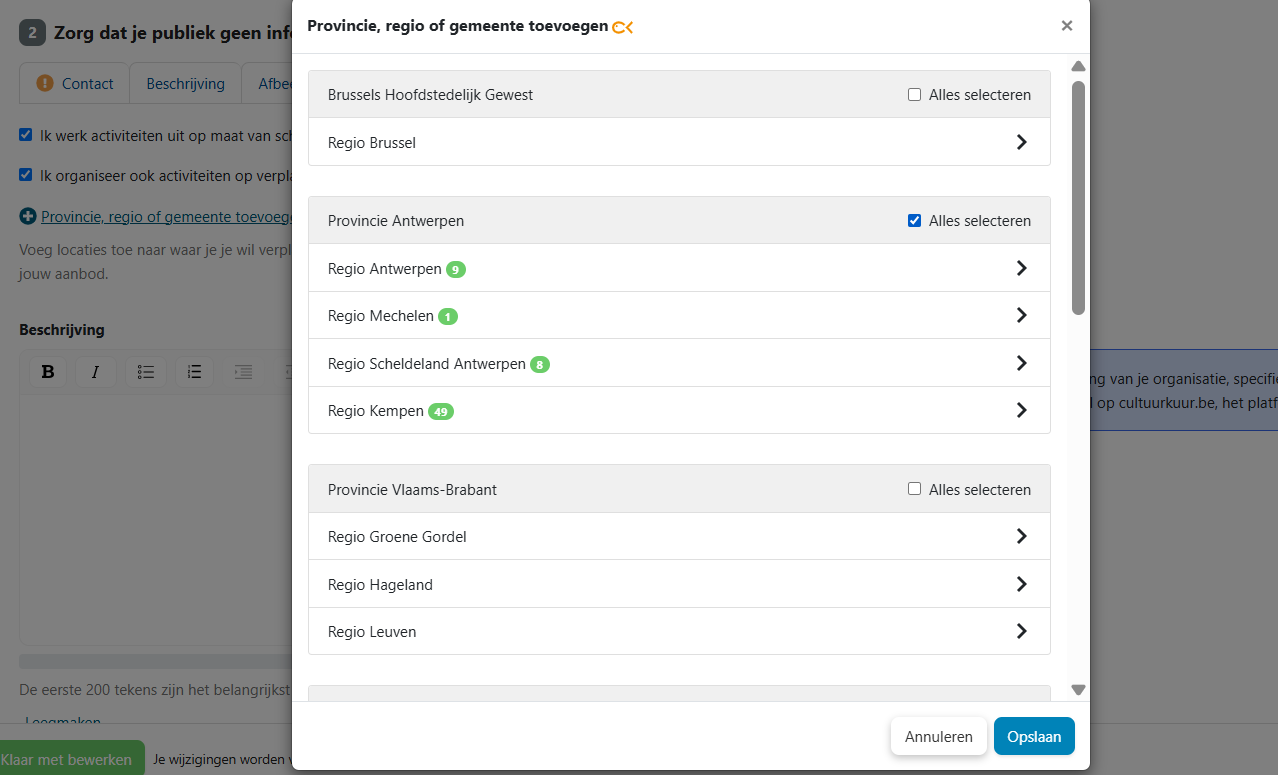The height and width of the screenshot is (775, 1278).
Task: Insert bulleted list in description editor
Action: pos(146,372)
